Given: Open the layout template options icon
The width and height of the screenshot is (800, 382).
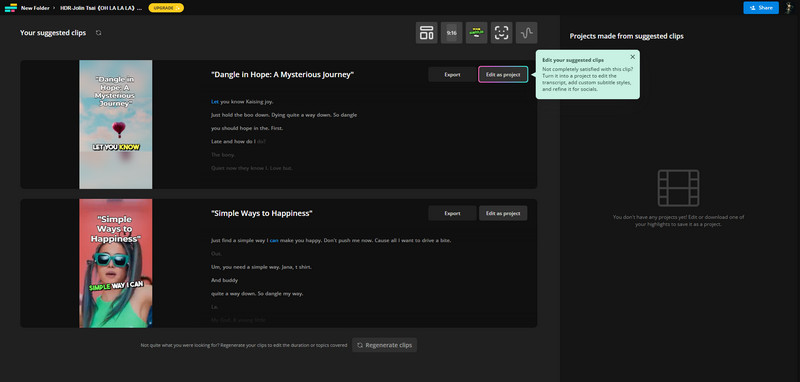Looking at the screenshot, I should tap(427, 33).
